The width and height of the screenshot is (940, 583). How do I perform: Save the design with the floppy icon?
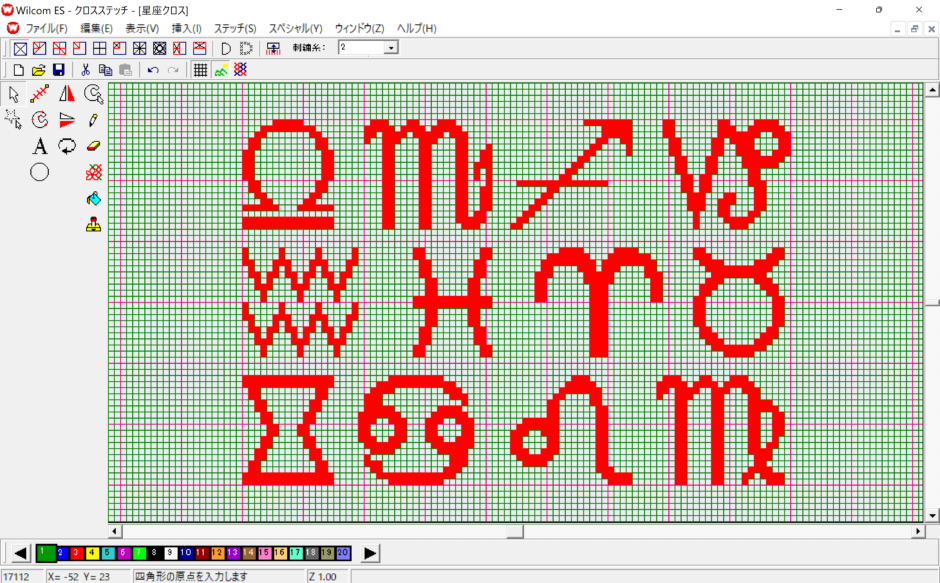pyautogui.click(x=59, y=70)
